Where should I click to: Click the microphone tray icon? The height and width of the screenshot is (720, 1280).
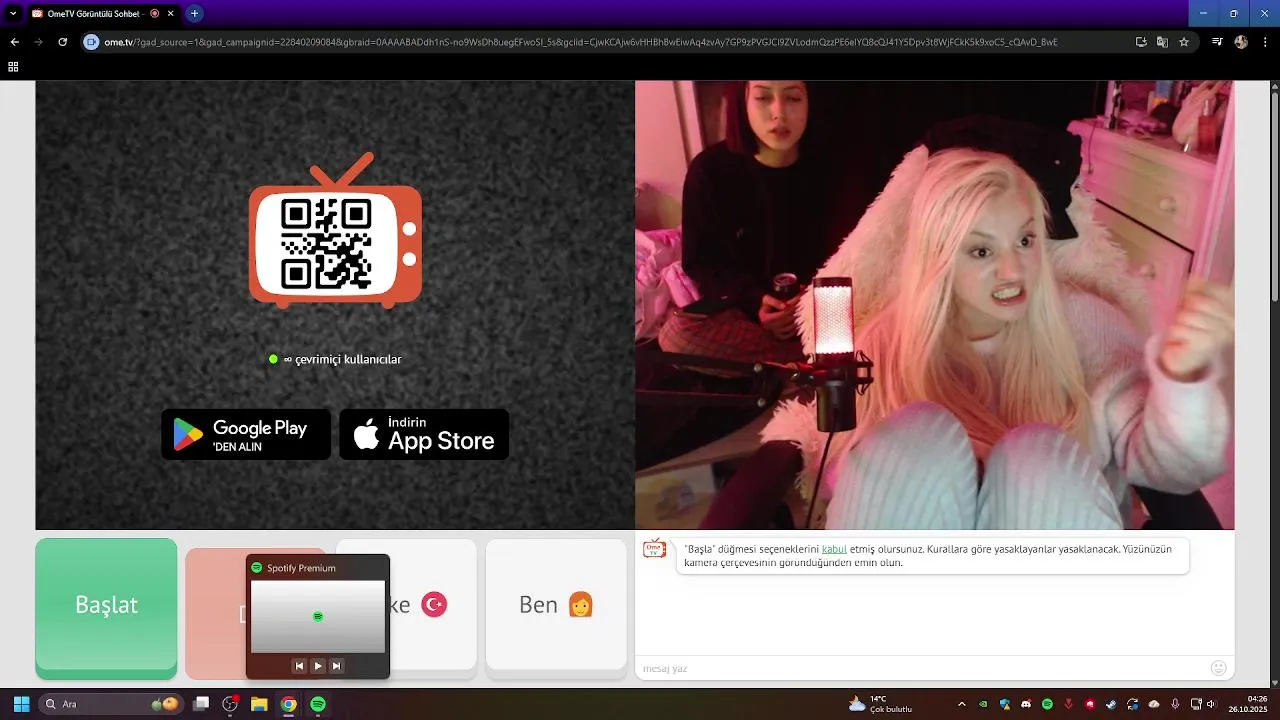coord(1175,704)
